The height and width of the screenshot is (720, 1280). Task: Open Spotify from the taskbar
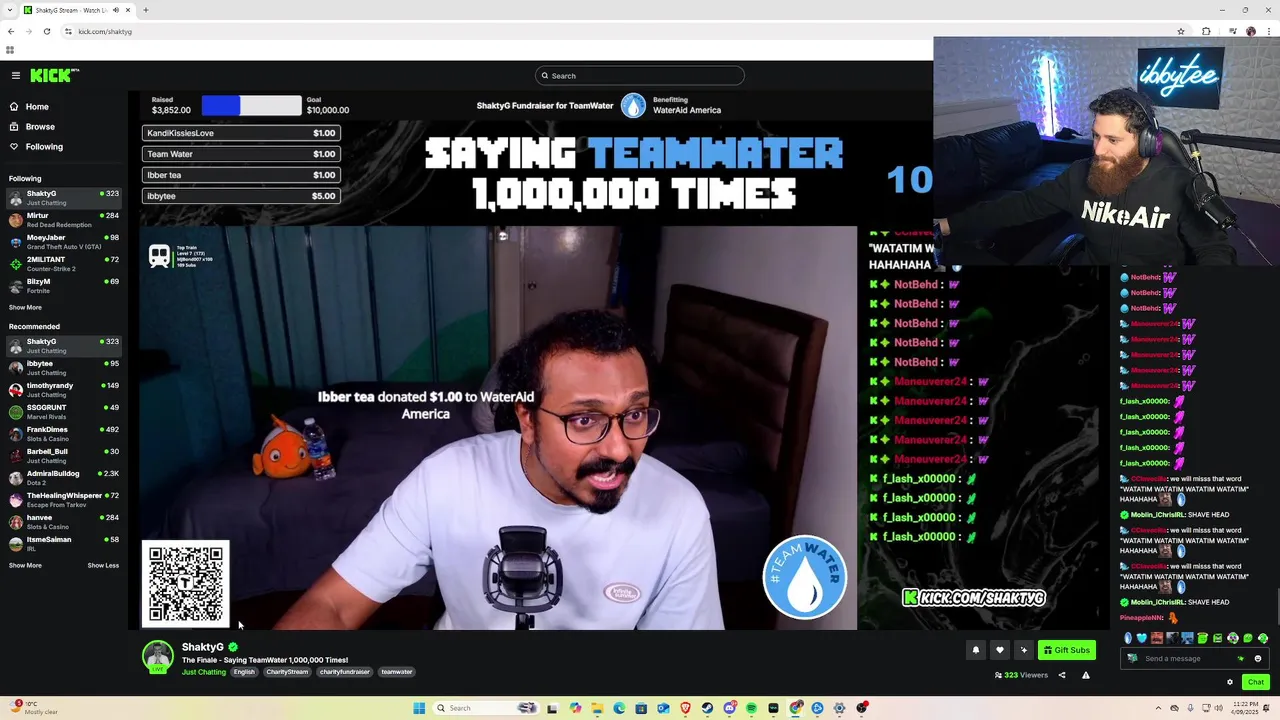pos(751,708)
